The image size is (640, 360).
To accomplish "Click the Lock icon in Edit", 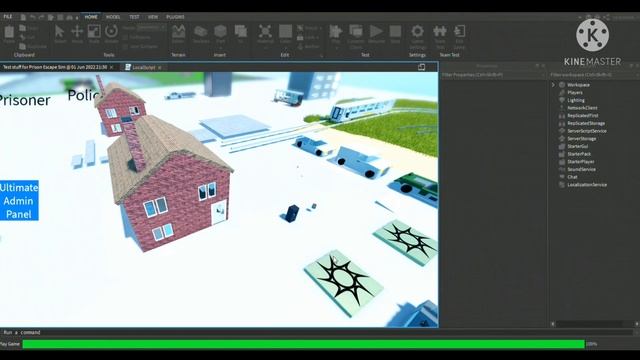I will coord(300,37).
